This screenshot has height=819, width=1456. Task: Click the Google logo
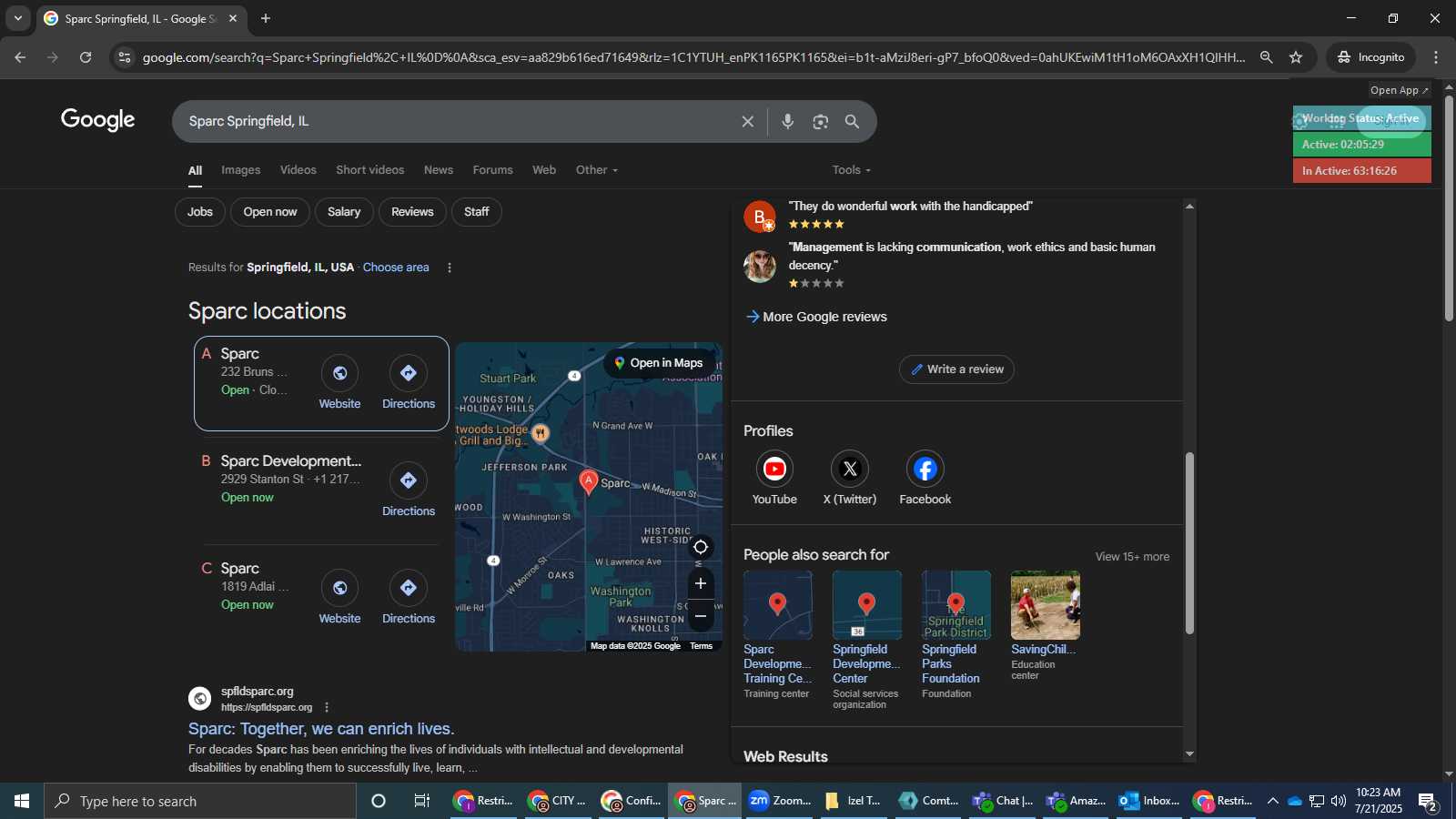point(98,120)
